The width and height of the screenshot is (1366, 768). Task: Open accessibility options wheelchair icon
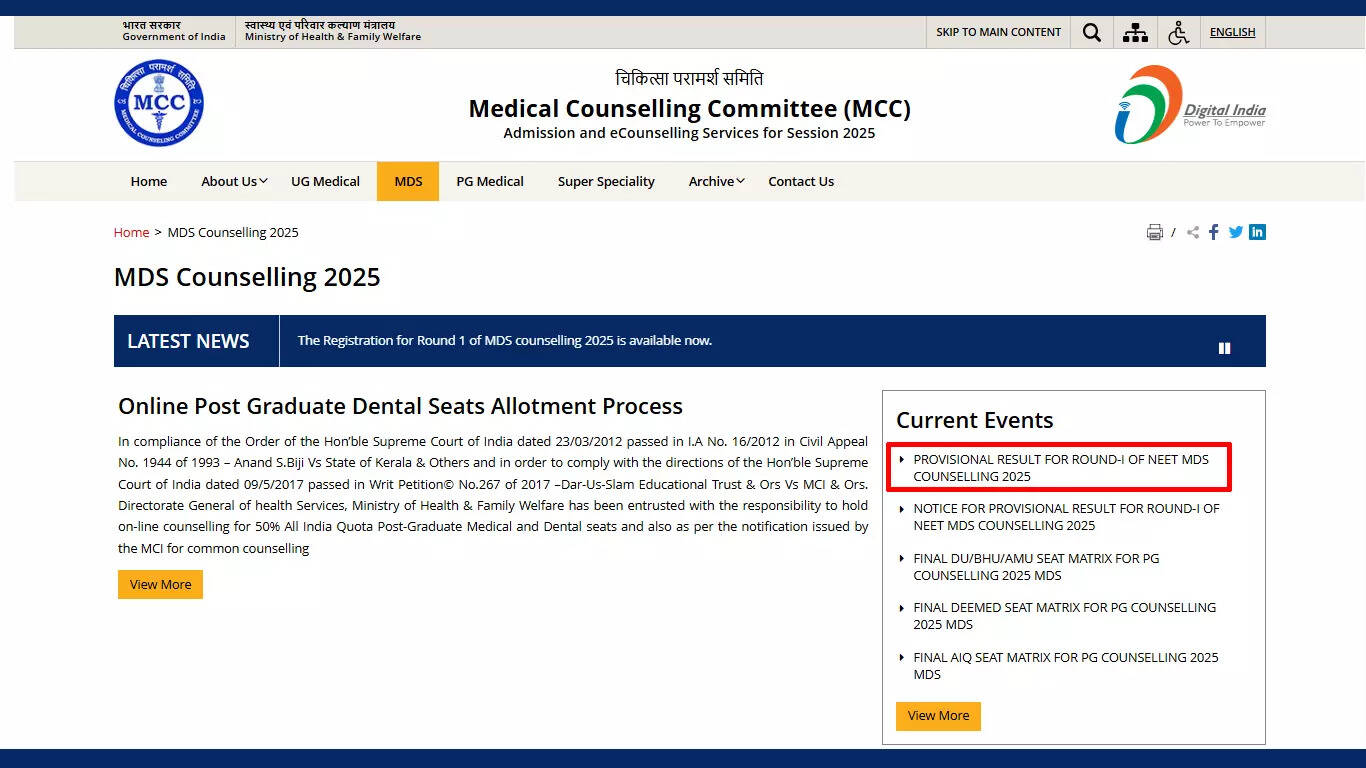pyautogui.click(x=1179, y=32)
